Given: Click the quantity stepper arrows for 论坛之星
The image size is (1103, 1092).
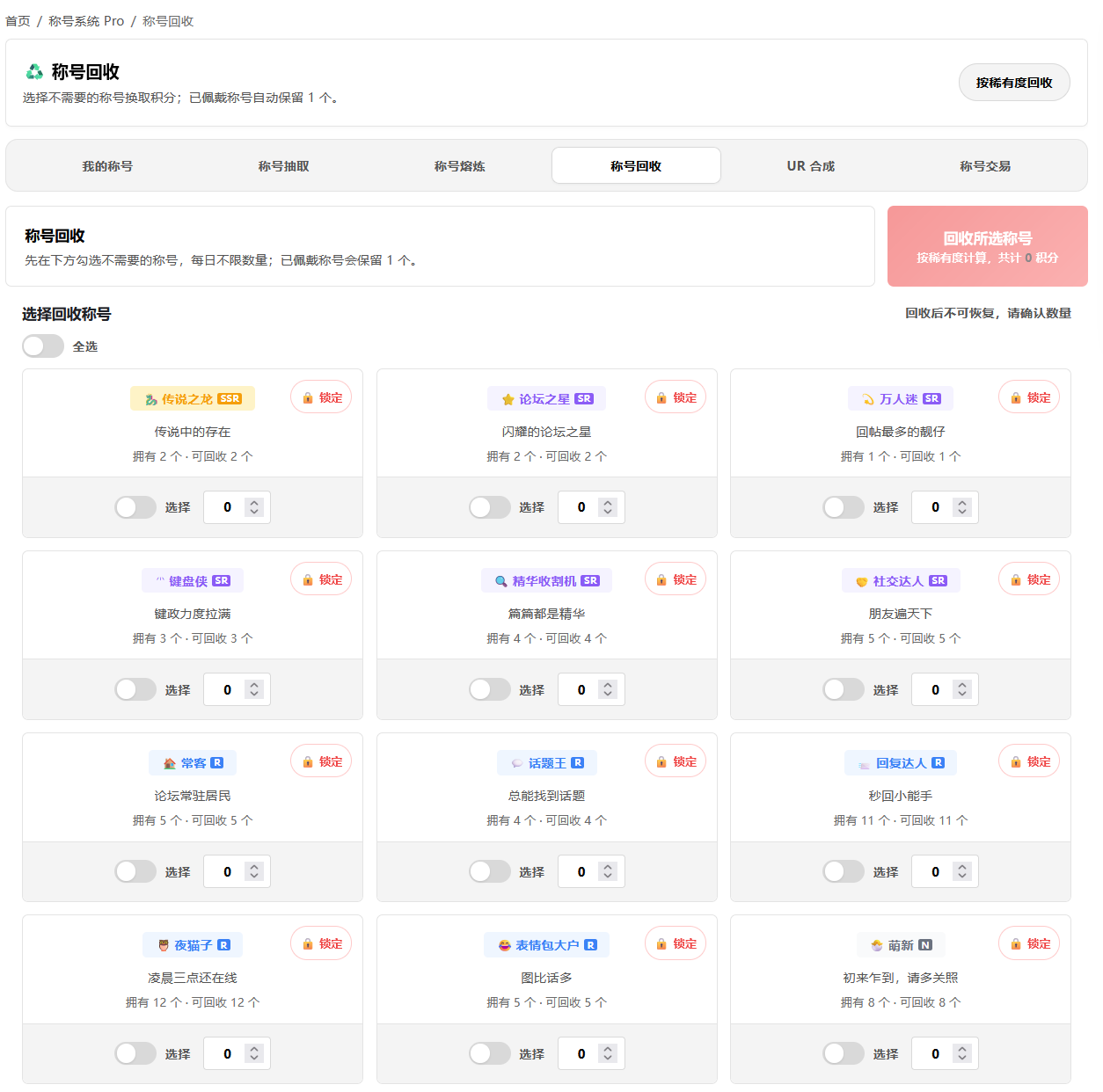Looking at the screenshot, I should (608, 507).
